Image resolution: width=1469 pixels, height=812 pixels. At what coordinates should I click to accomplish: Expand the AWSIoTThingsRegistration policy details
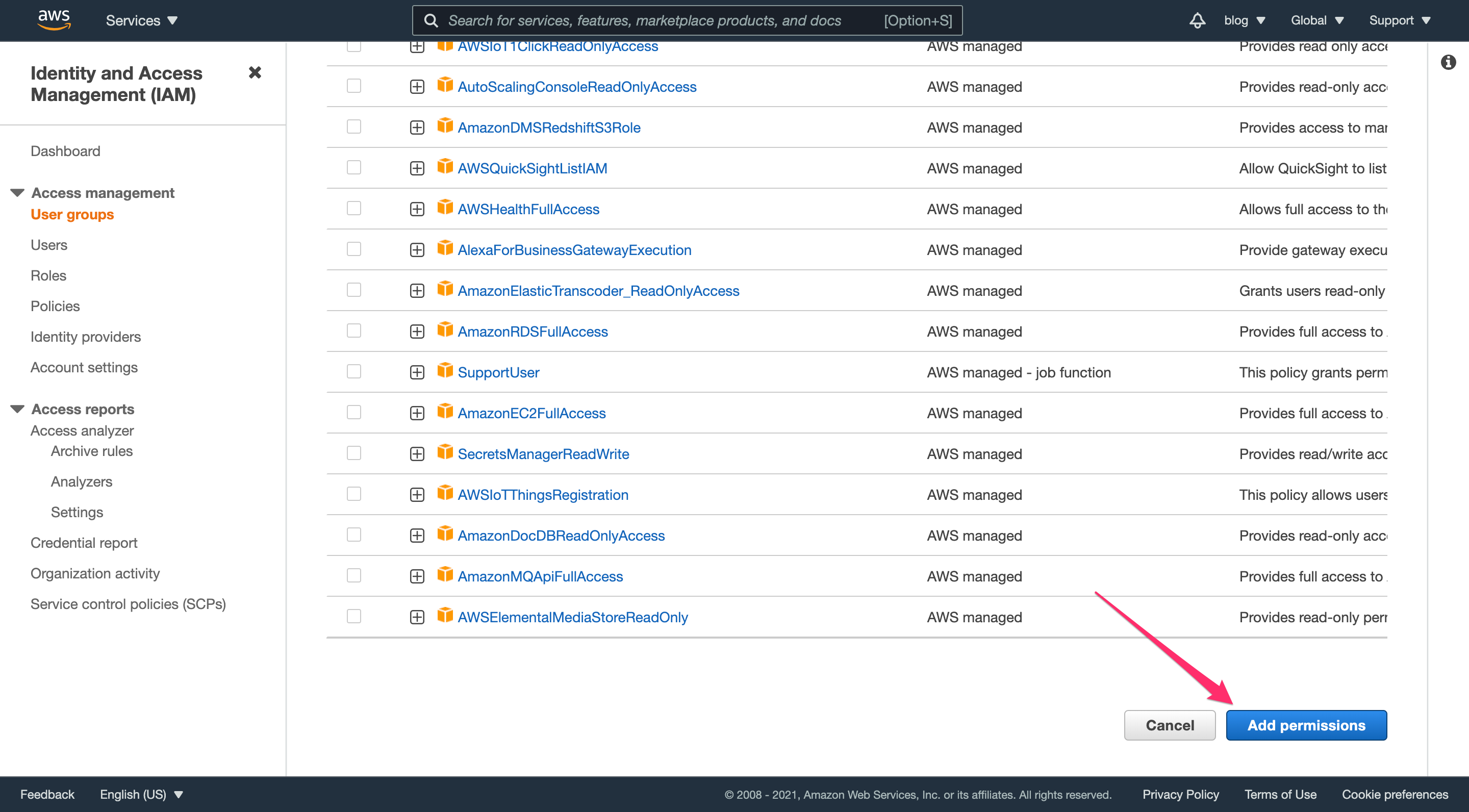(417, 495)
